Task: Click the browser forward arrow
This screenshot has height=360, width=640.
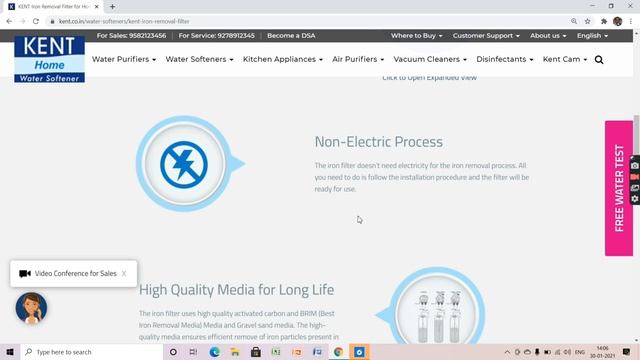Action: coord(22,21)
